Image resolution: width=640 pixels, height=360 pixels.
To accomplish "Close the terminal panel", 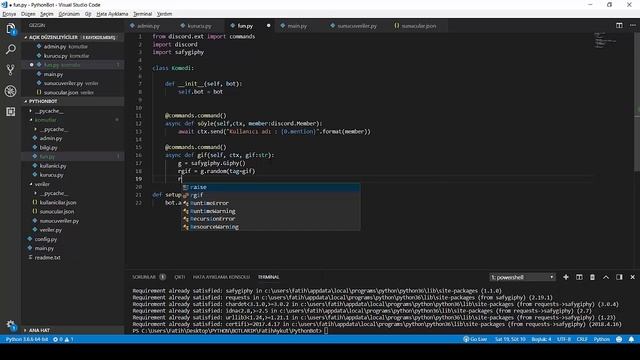I will click(x=633, y=277).
